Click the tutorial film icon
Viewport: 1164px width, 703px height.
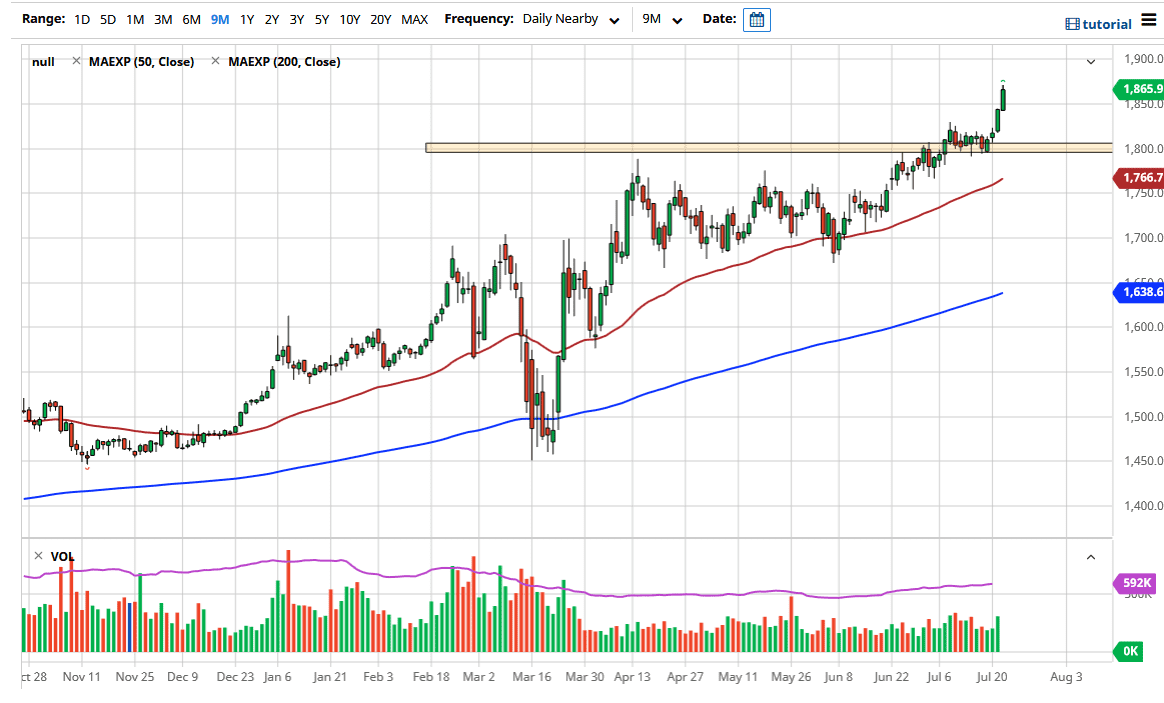coord(1072,24)
